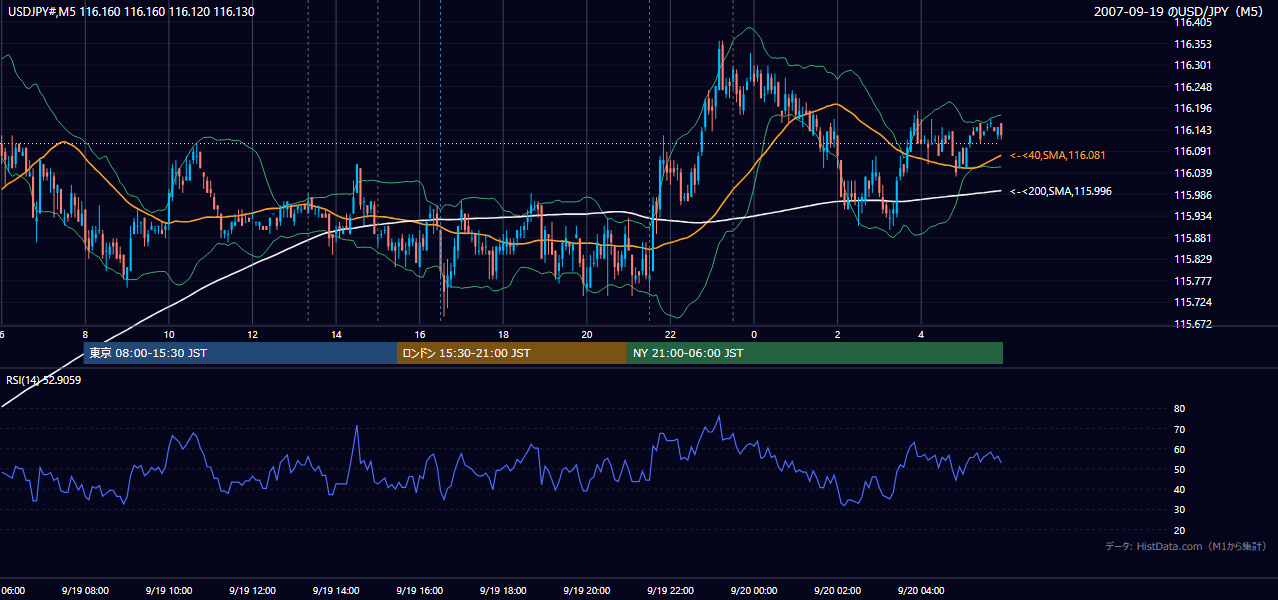Click price axis label 116.039
The height and width of the screenshot is (600, 1278).
[x=1193, y=174]
